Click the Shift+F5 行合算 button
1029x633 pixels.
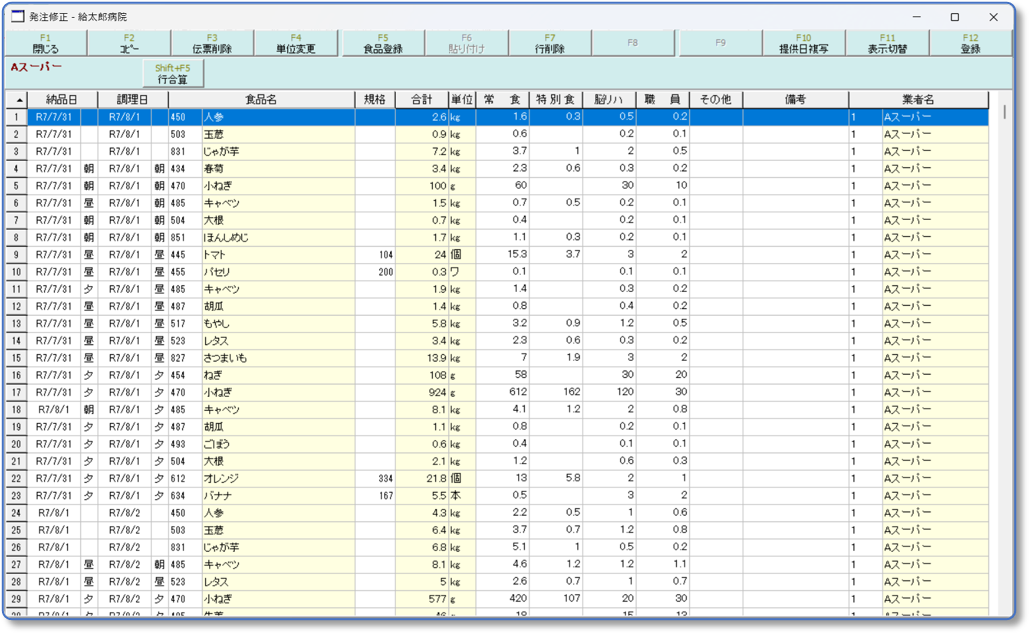(x=173, y=74)
